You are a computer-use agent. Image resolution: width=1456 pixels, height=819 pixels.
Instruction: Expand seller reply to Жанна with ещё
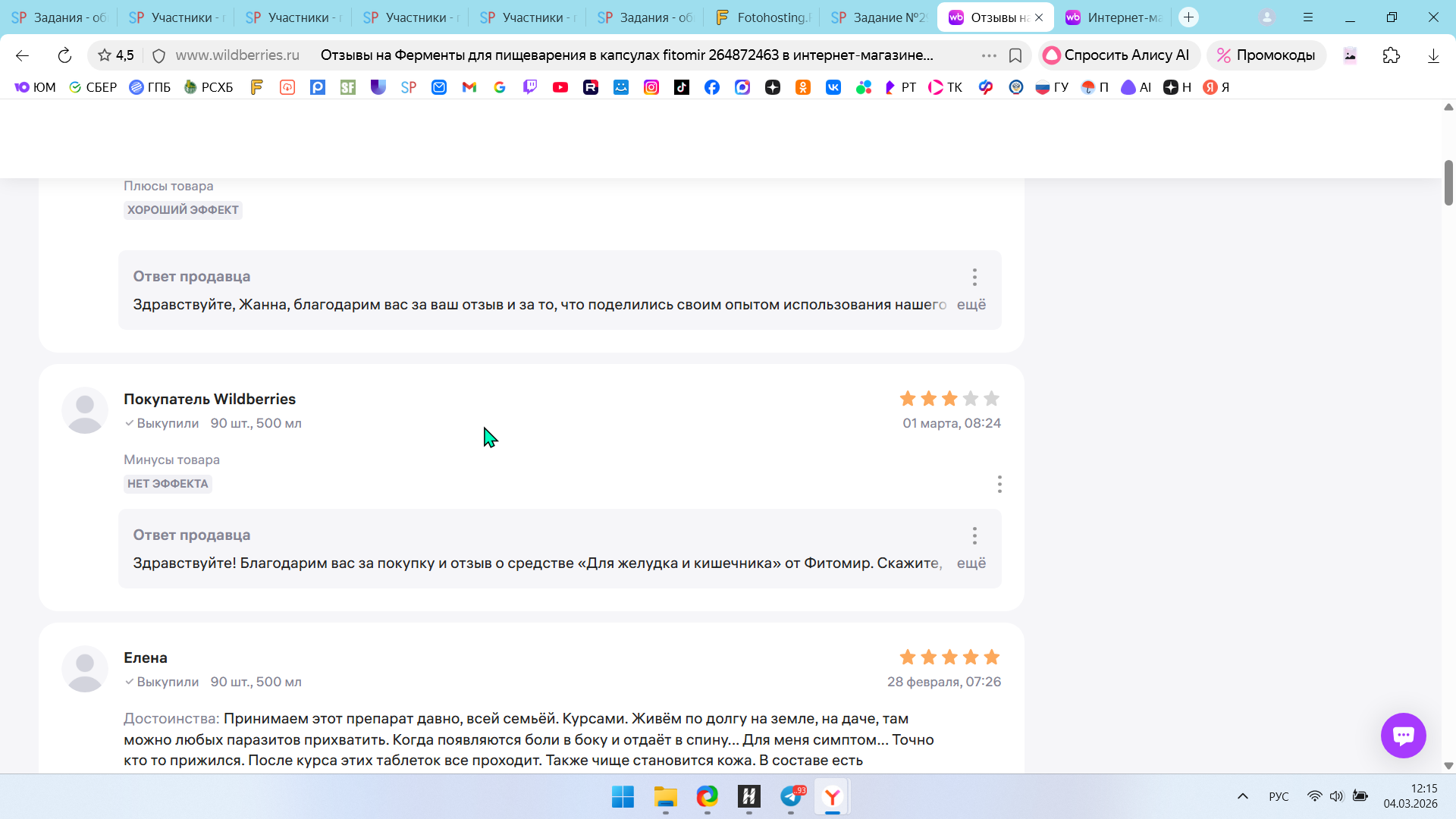pos(971,304)
